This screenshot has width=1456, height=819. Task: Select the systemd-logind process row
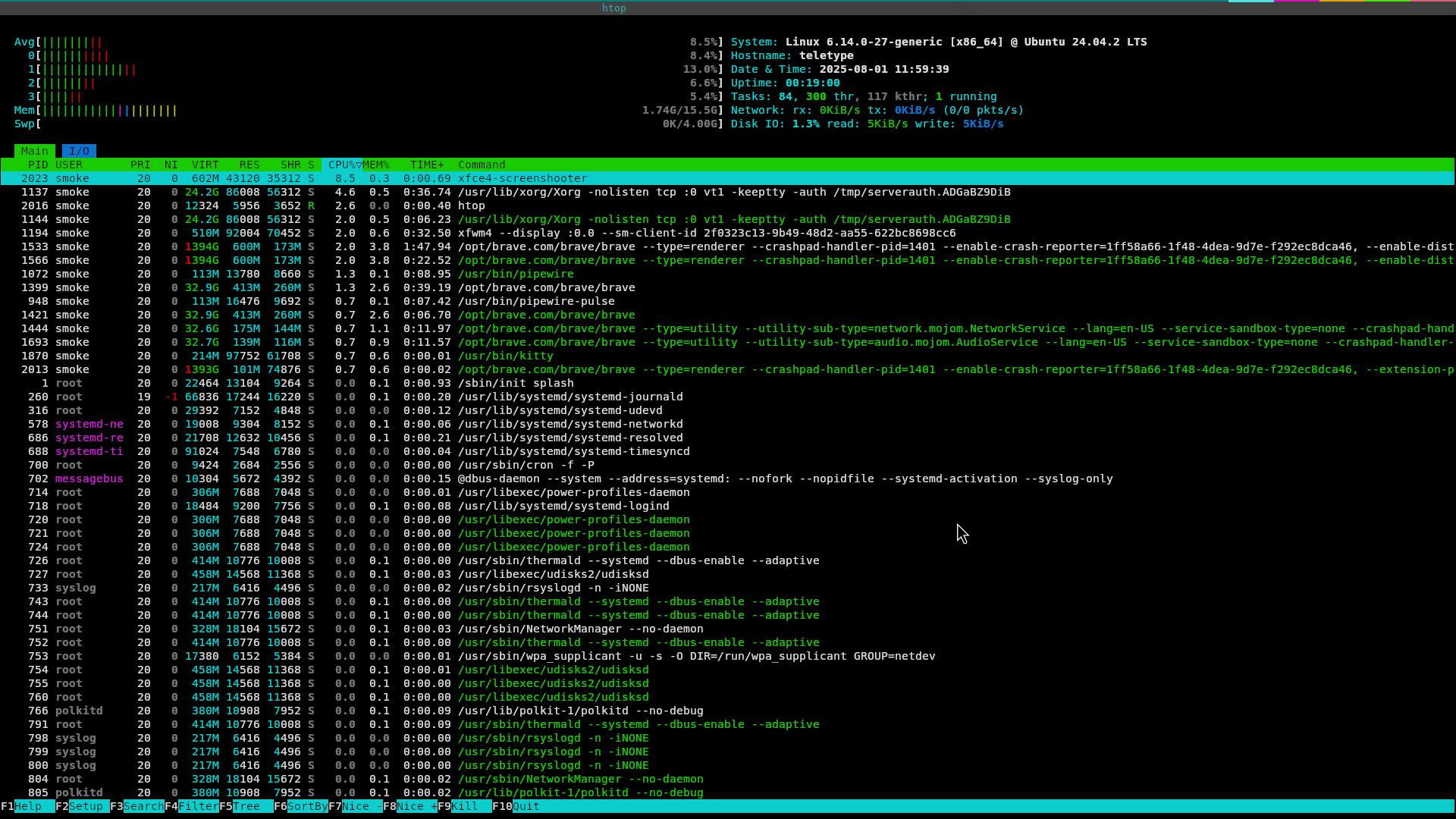point(728,506)
